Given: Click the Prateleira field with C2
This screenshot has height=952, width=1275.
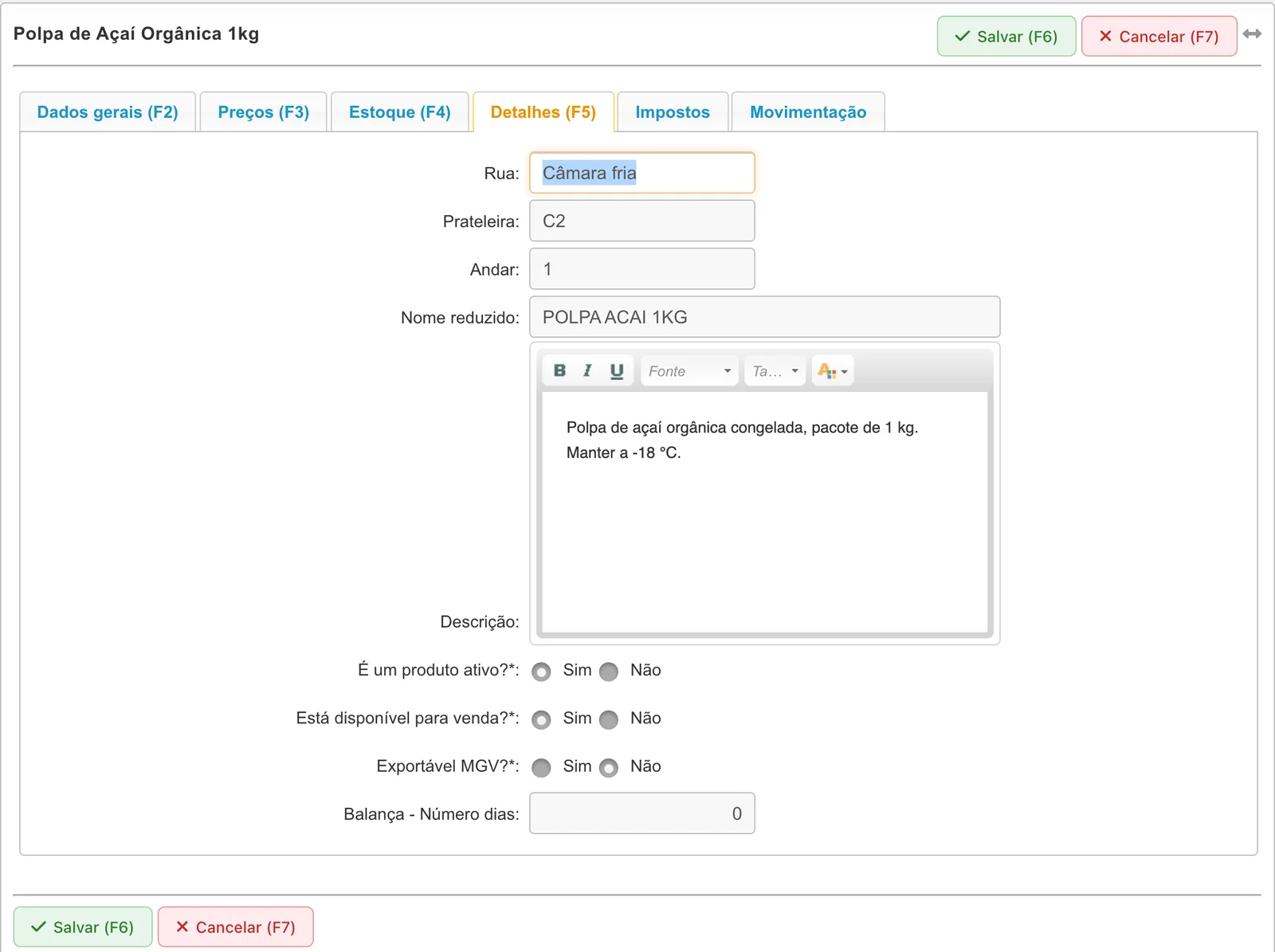Looking at the screenshot, I should pos(642,221).
